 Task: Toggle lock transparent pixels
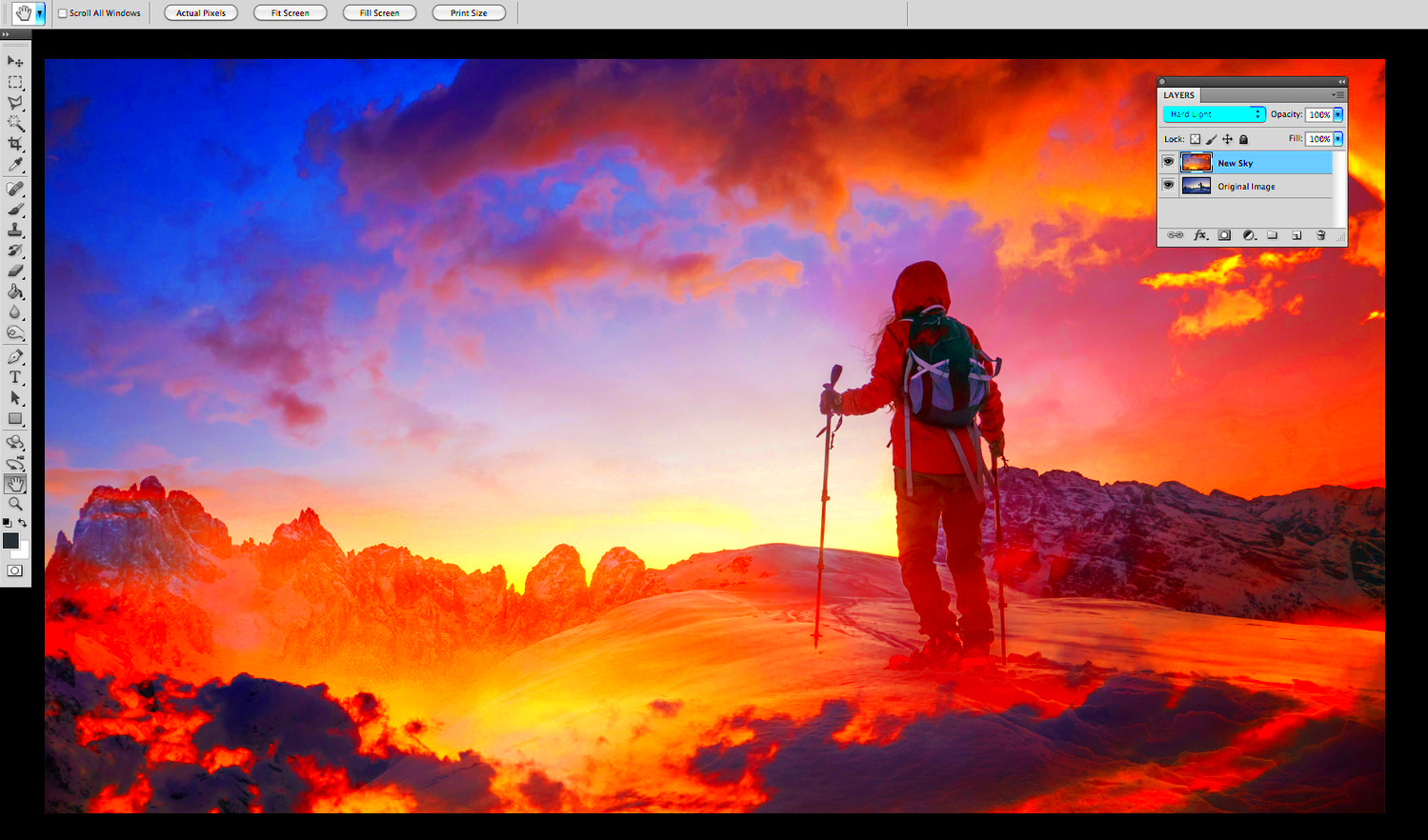point(1196,139)
